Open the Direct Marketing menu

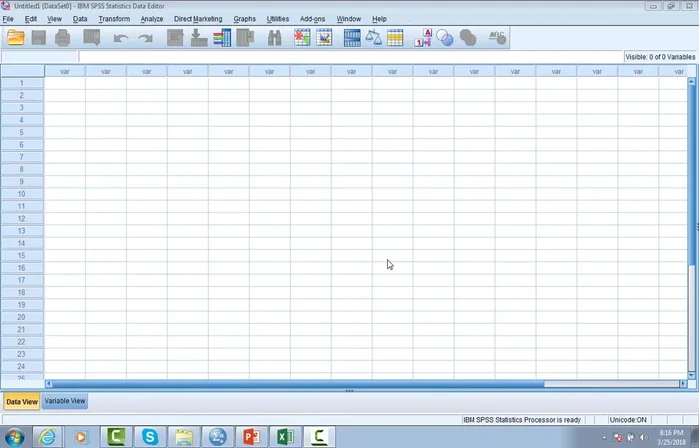click(x=198, y=19)
